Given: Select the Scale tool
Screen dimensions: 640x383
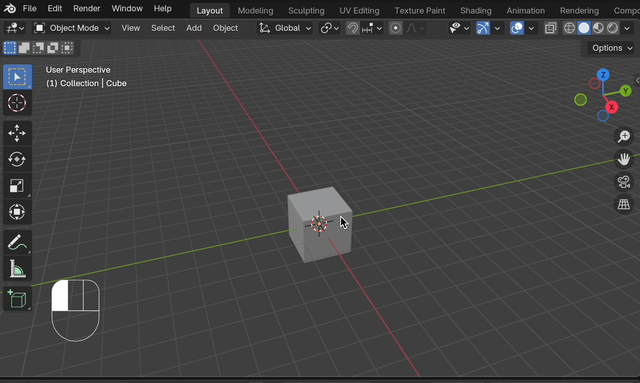Looking at the screenshot, I should (17, 186).
